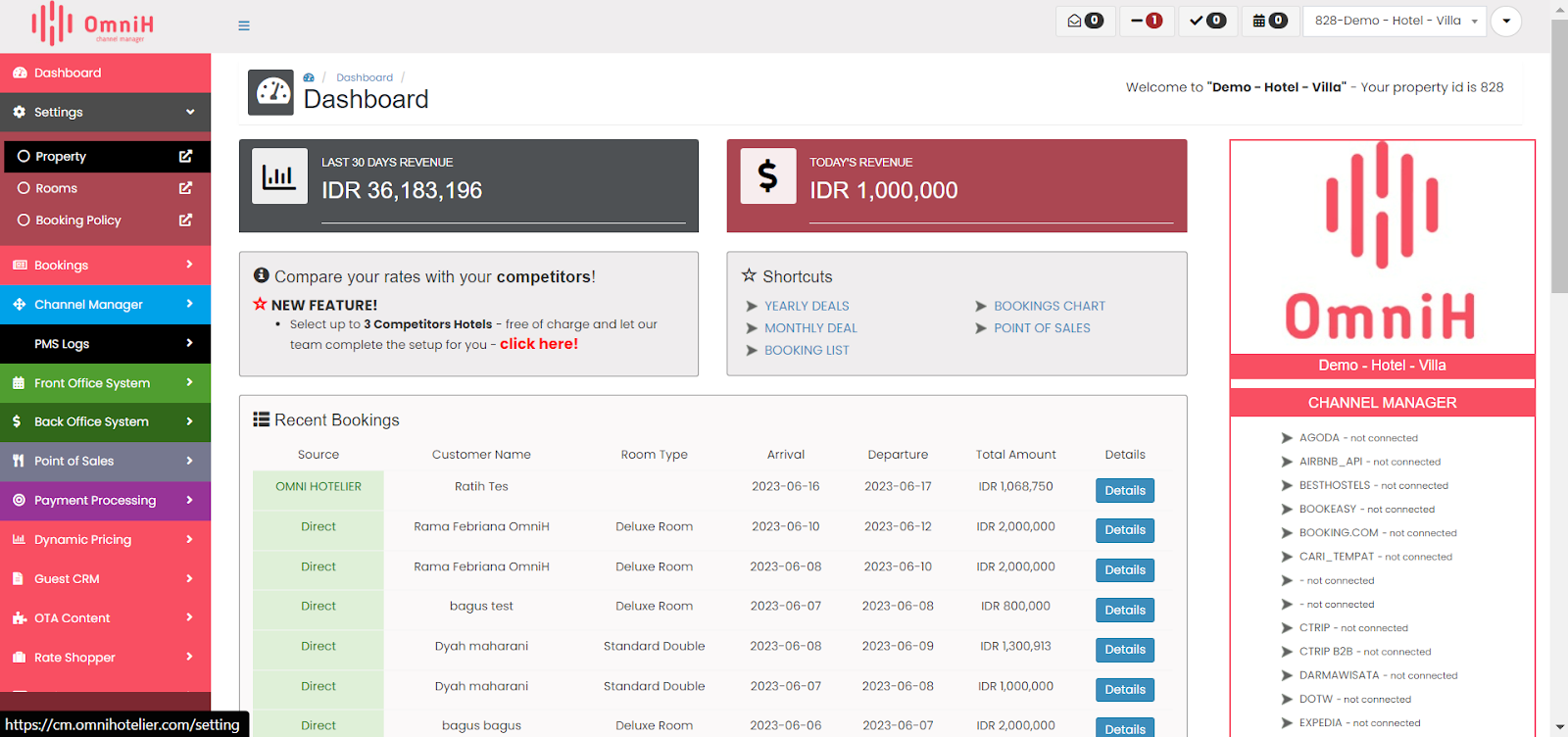Click the Recent Bookings list icon
Image resolution: width=1568 pixels, height=737 pixels.
(262, 419)
